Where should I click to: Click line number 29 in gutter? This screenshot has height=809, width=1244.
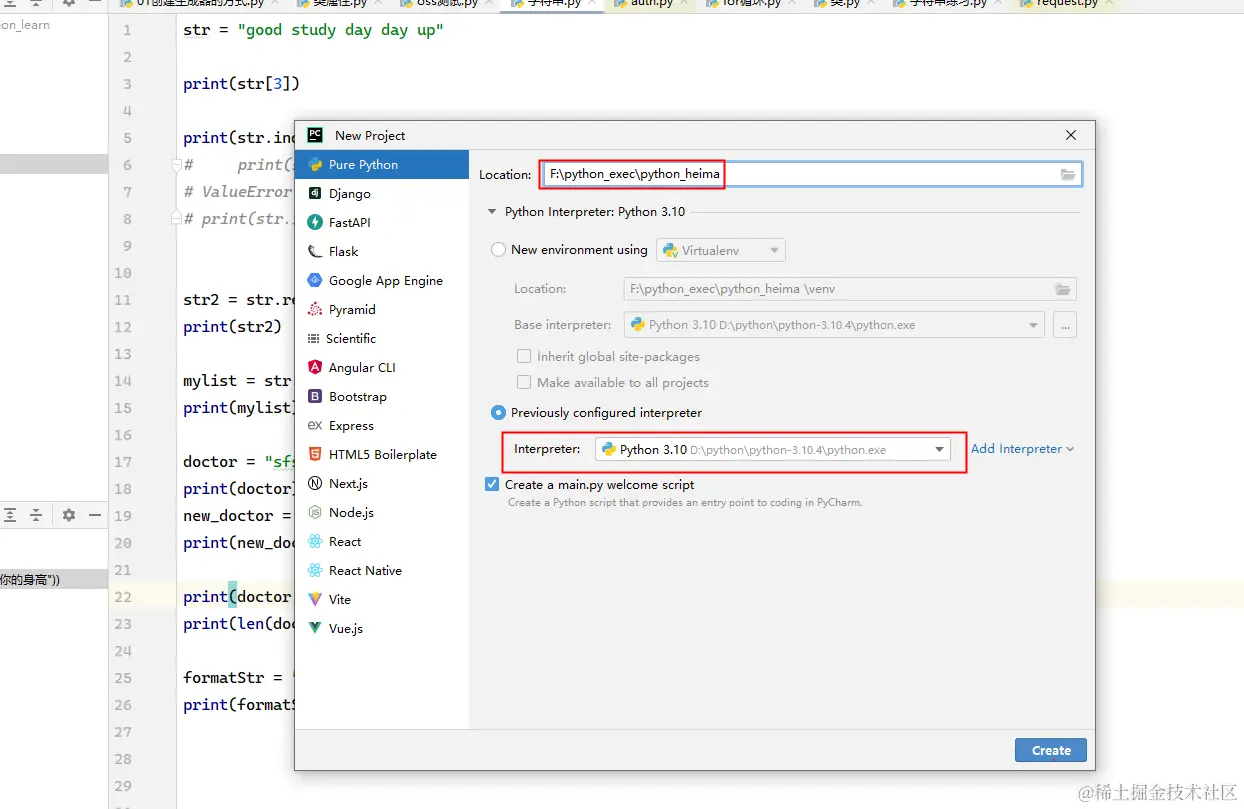click(123, 786)
